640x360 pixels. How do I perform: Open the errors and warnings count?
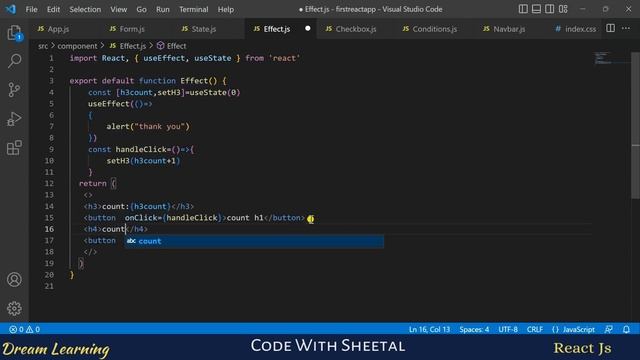pos(24,329)
